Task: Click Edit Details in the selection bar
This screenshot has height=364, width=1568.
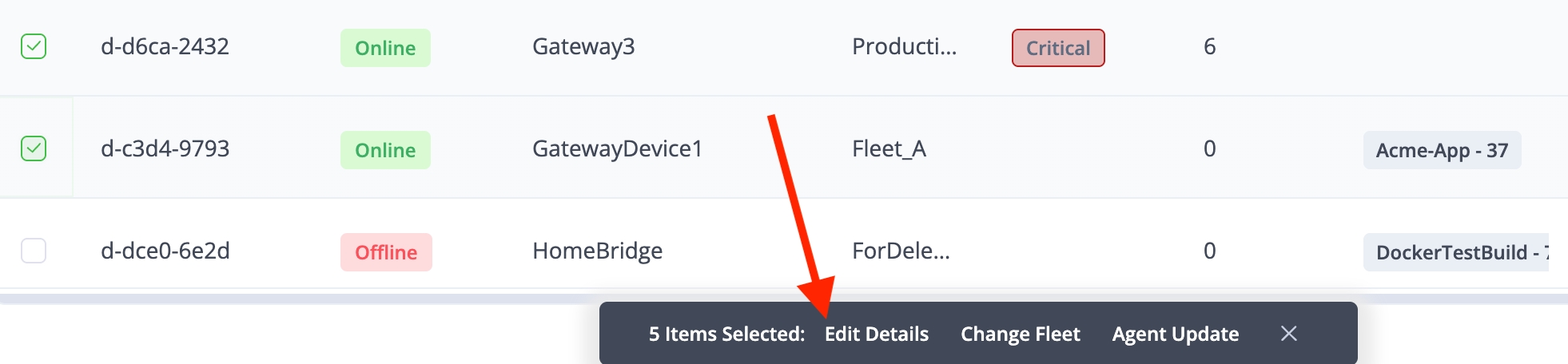Action: coord(876,334)
